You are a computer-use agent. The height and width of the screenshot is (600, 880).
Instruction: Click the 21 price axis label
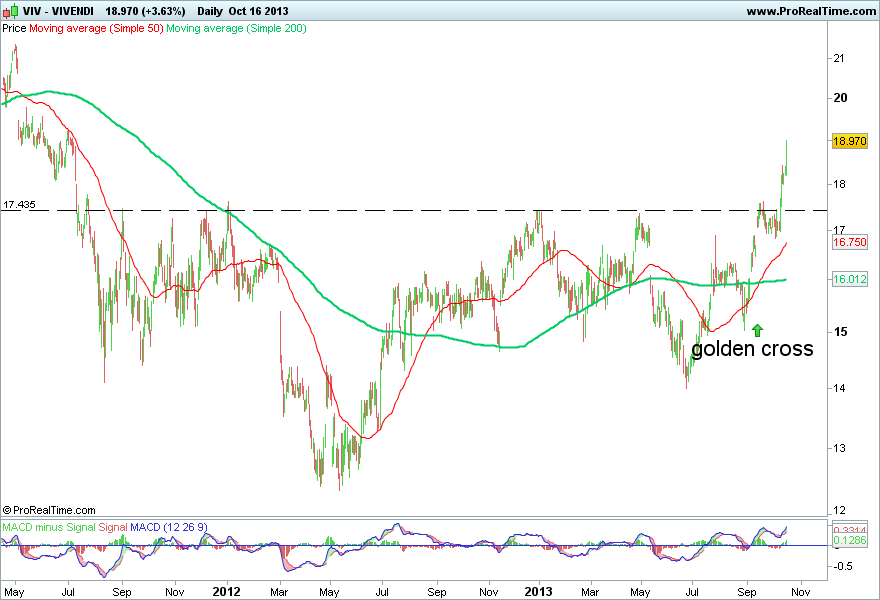pyautogui.click(x=839, y=58)
